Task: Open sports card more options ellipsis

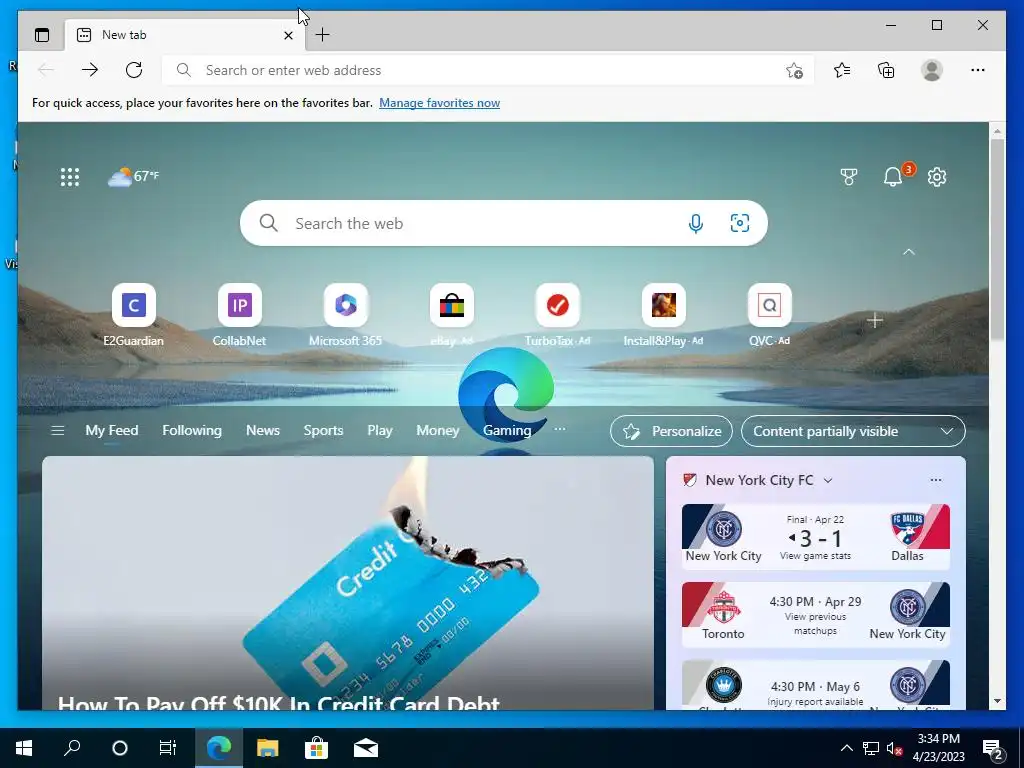Action: click(x=936, y=480)
